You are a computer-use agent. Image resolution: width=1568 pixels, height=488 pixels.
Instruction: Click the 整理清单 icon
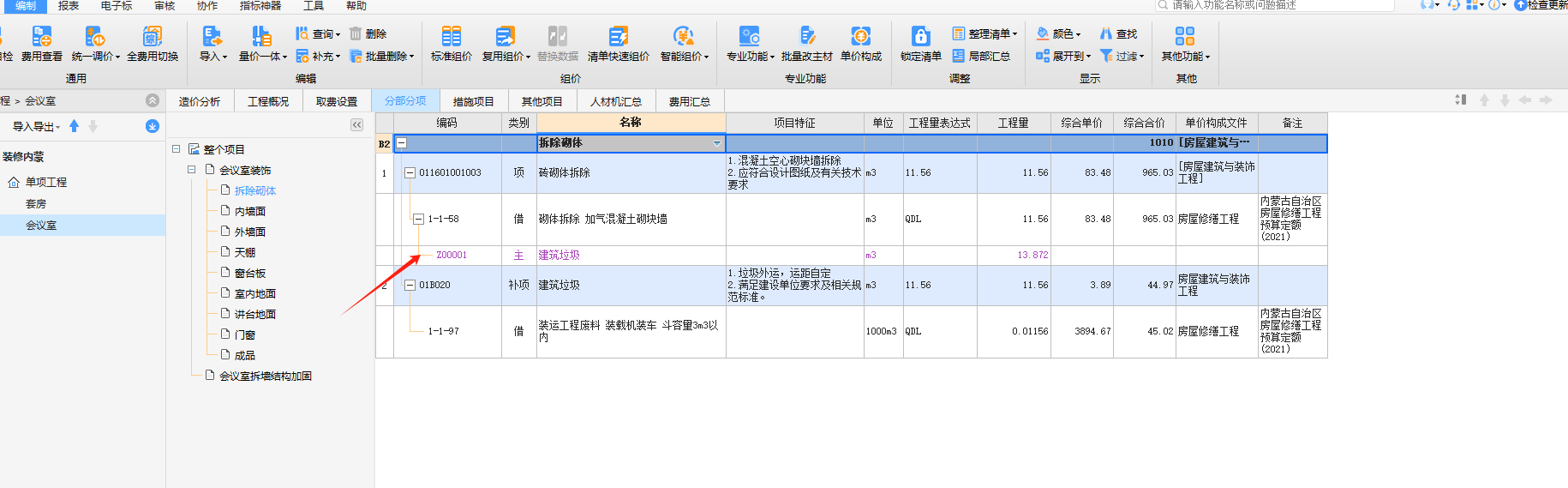point(959,33)
